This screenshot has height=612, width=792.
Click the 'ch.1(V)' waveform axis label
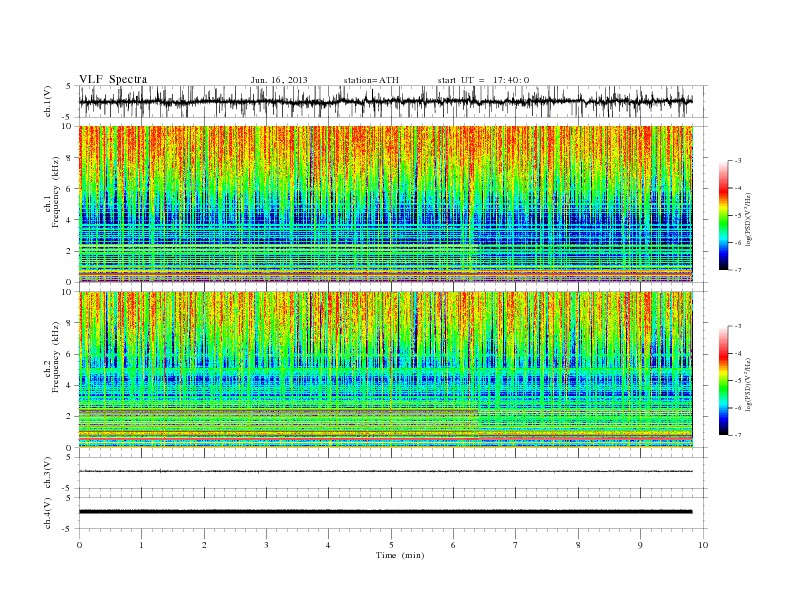click(47, 101)
